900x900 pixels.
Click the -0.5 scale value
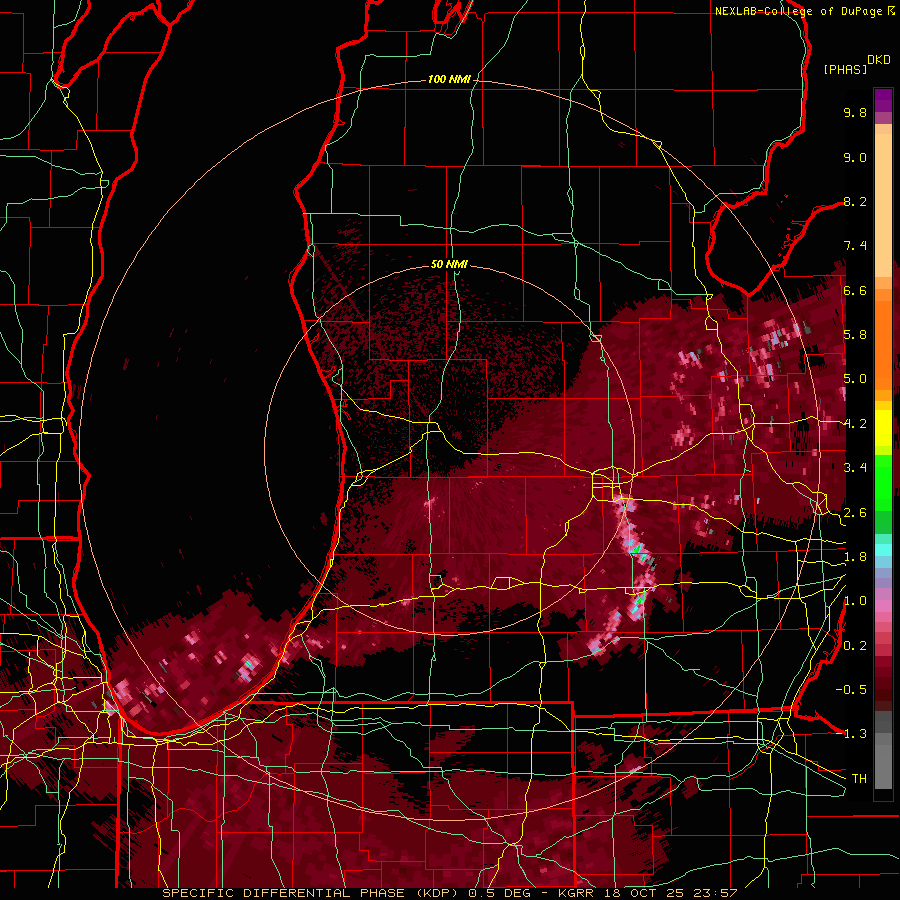(x=851, y=690)
